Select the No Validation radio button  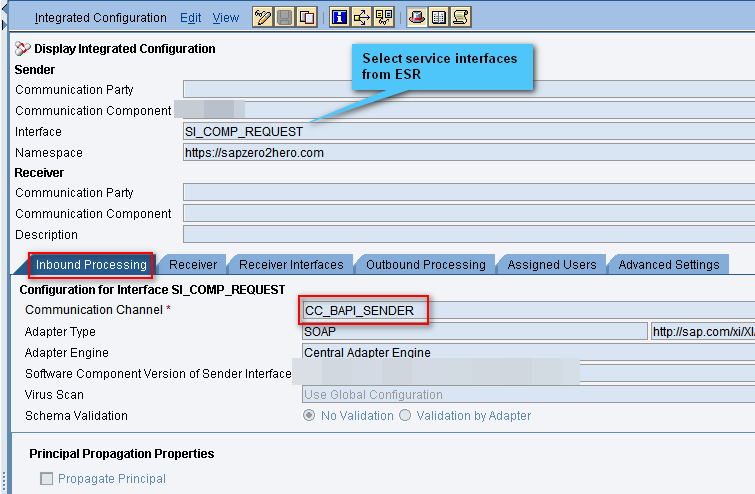click(309, 416)
